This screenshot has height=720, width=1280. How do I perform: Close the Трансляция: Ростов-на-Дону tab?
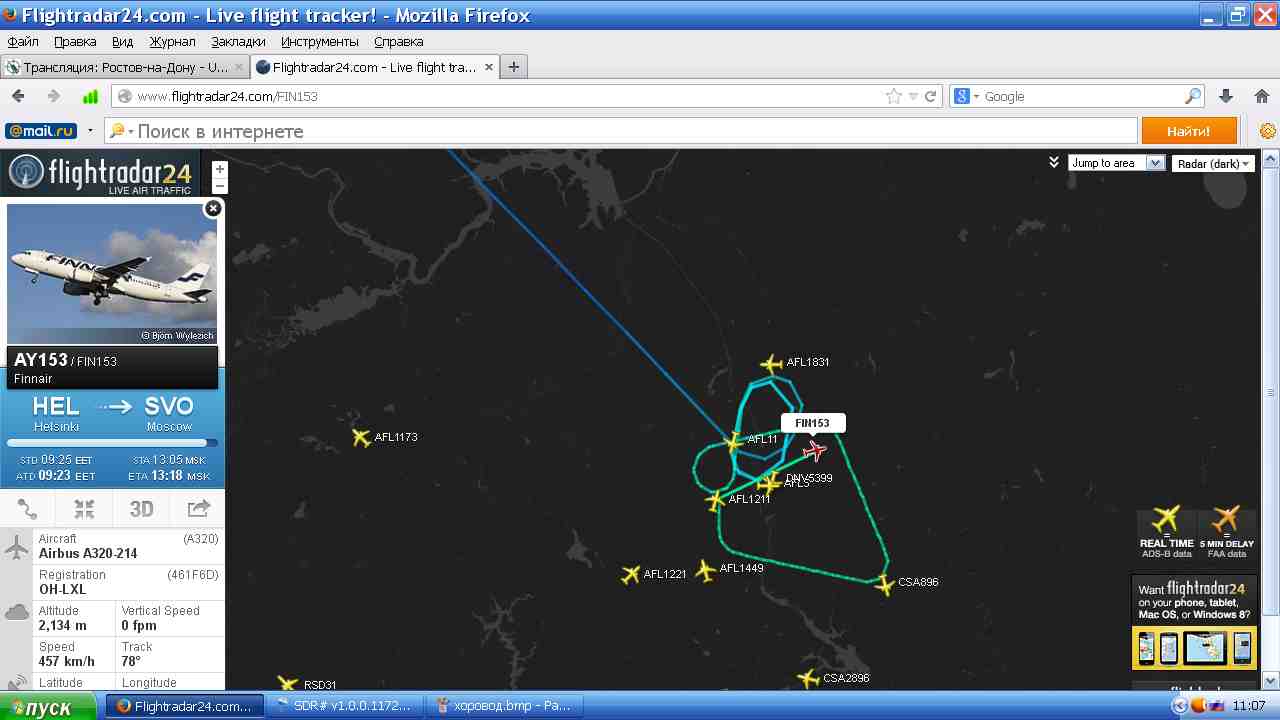point(239,67)
